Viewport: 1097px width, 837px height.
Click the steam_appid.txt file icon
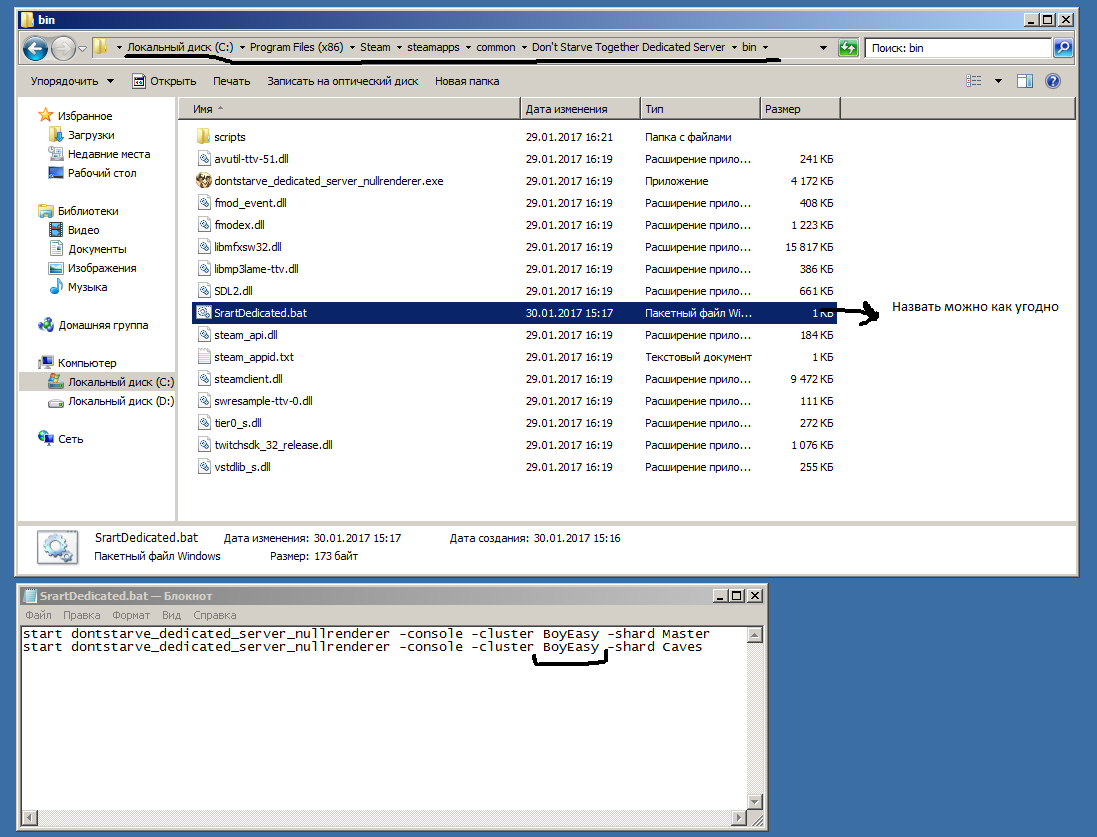tap(205, 357)
